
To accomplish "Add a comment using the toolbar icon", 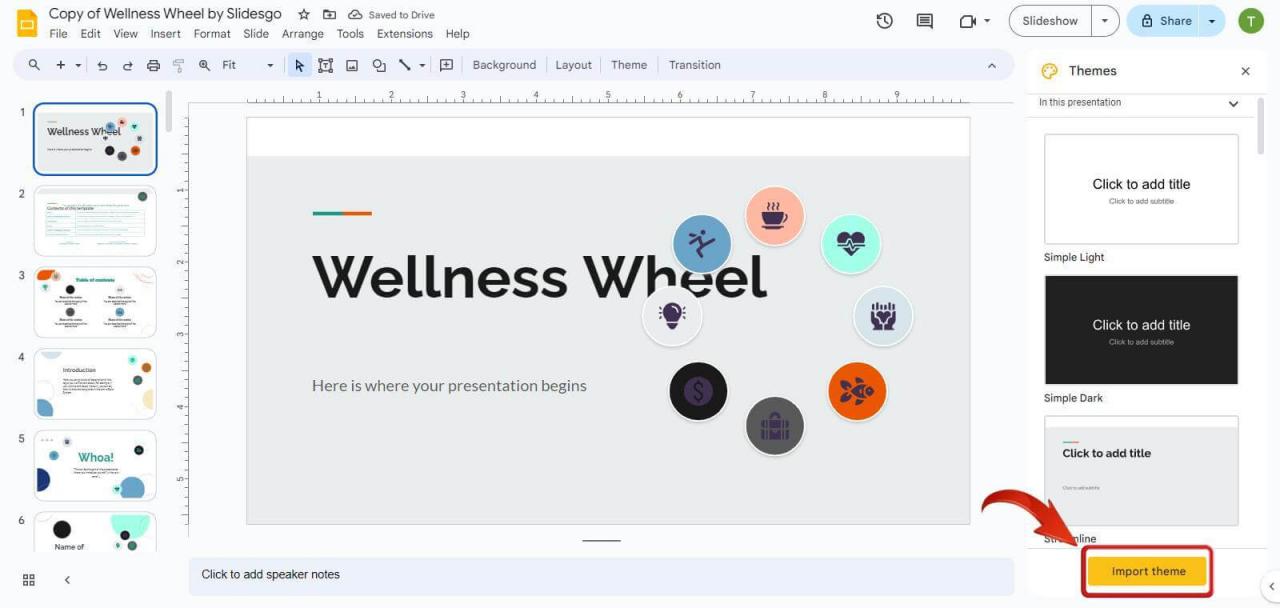I will (446, 65).
